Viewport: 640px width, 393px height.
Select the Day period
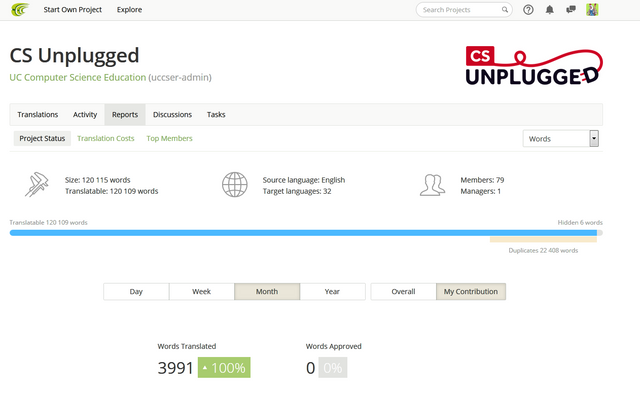point(136,291)
